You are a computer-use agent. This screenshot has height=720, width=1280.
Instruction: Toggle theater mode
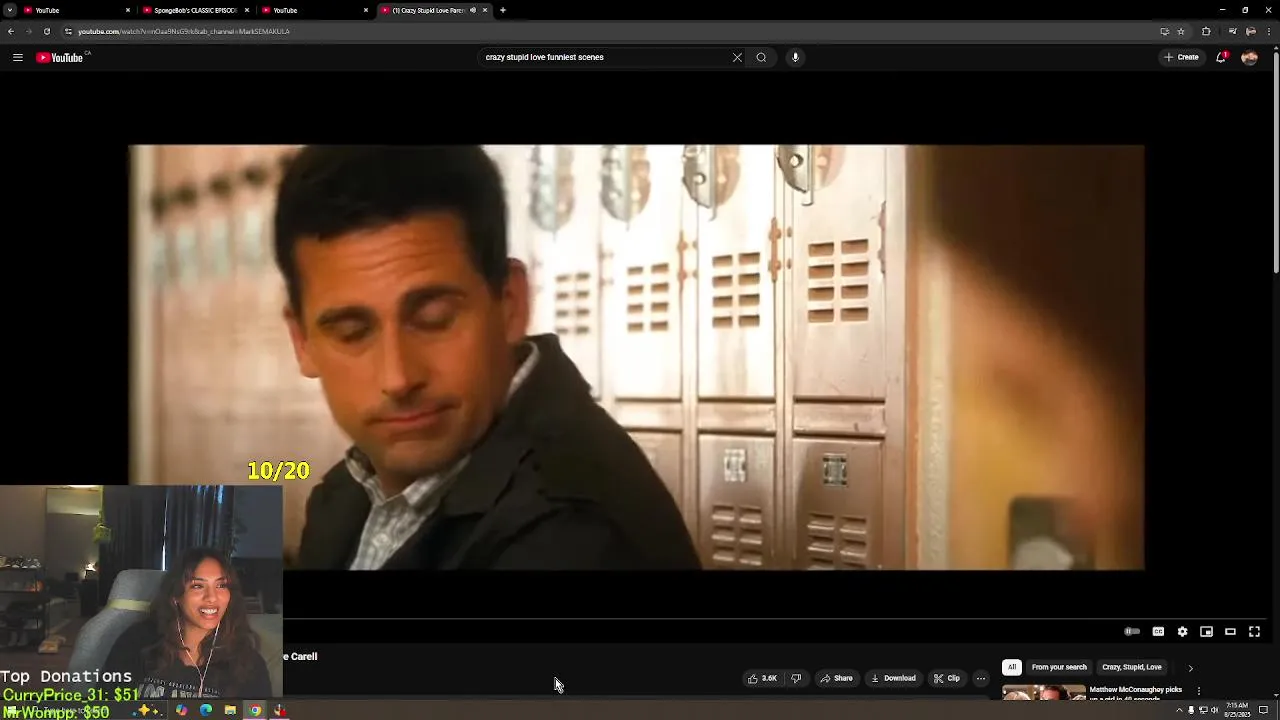tap(1230, 632)
